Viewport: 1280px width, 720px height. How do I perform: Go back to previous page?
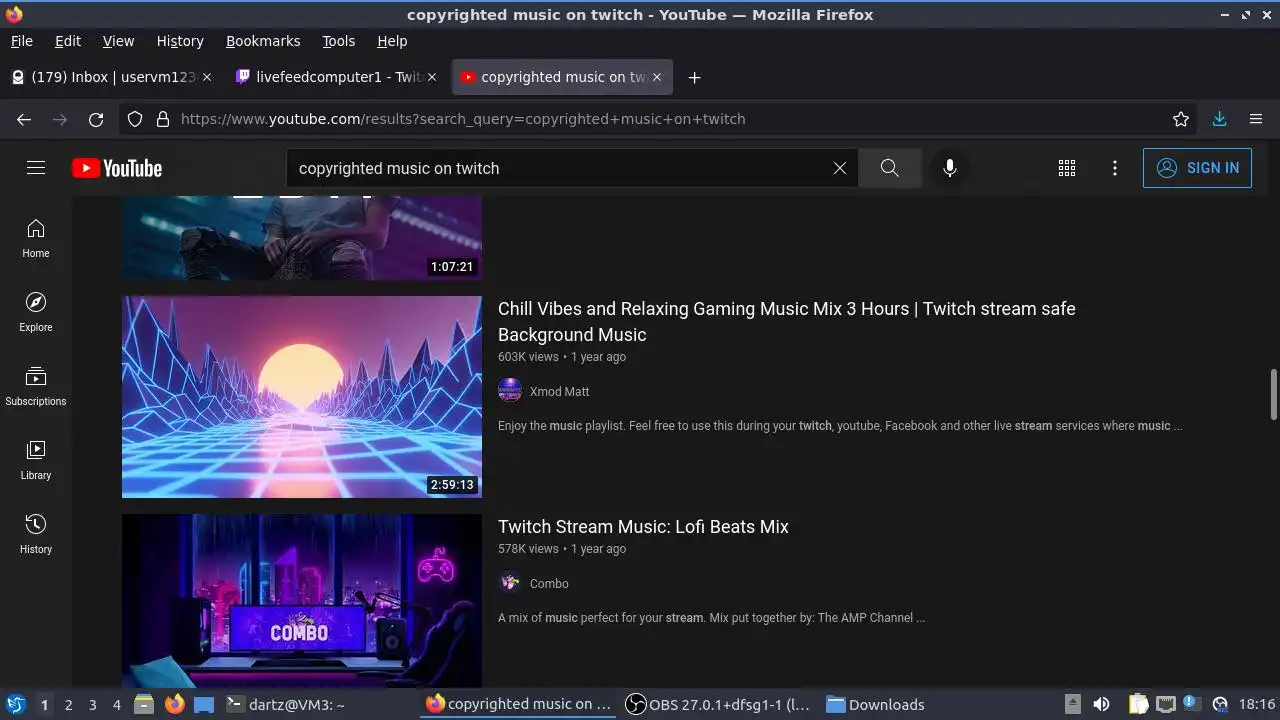(24, 119)
